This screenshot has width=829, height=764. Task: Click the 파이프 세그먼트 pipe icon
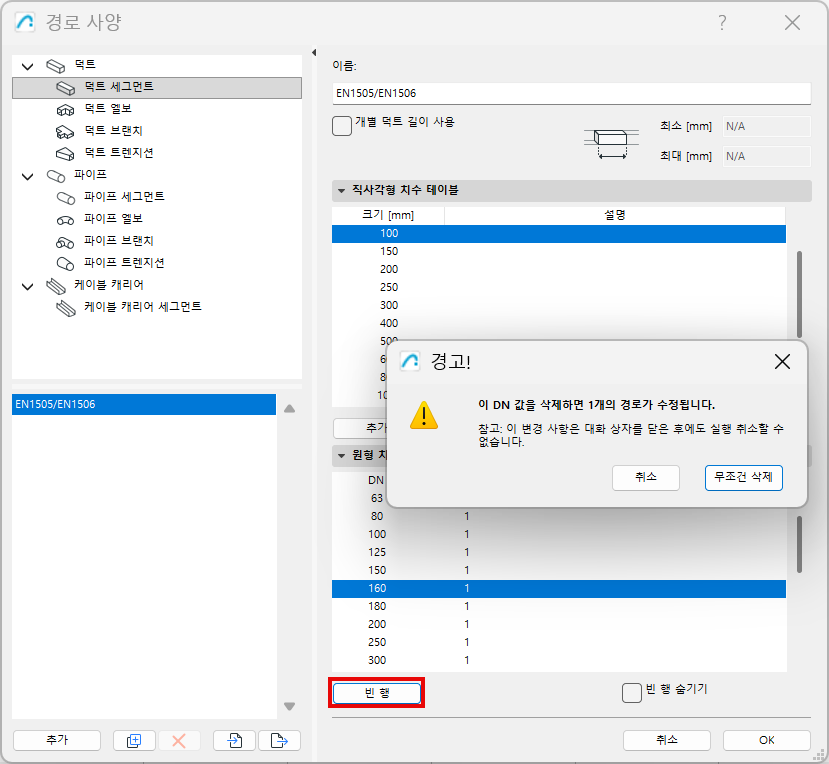(x=66, y=198)
